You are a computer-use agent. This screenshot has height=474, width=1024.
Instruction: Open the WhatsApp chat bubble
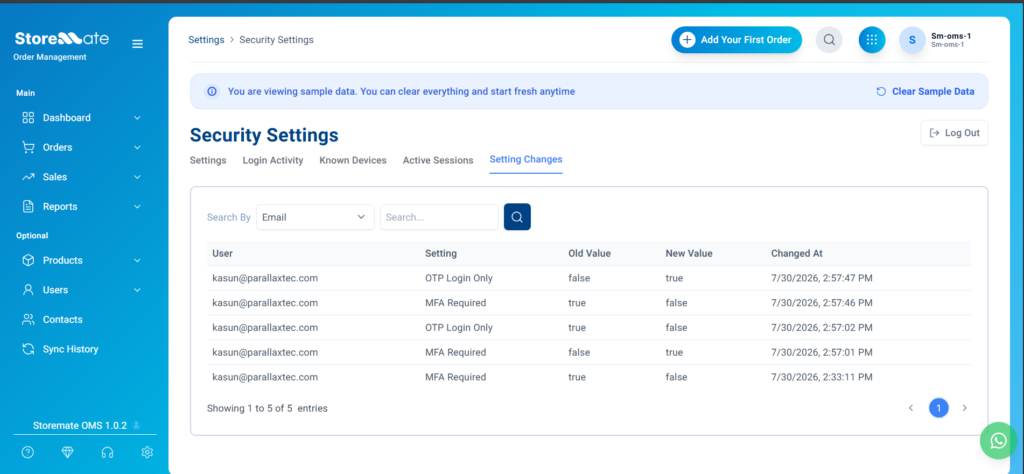tap(999, 441)
